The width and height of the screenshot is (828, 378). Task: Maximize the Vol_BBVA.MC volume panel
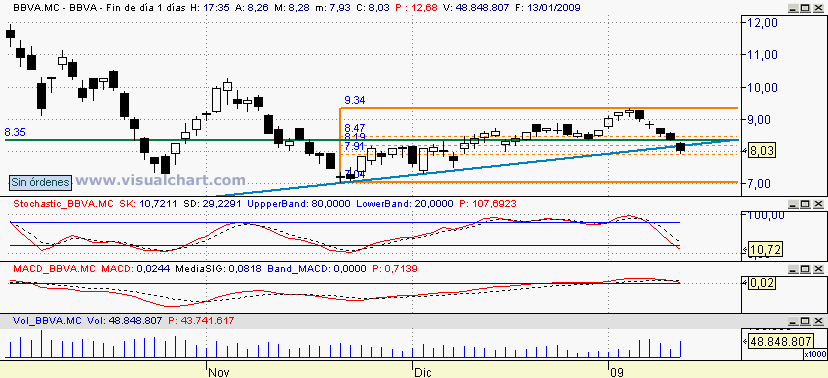[x=806, y=322]
